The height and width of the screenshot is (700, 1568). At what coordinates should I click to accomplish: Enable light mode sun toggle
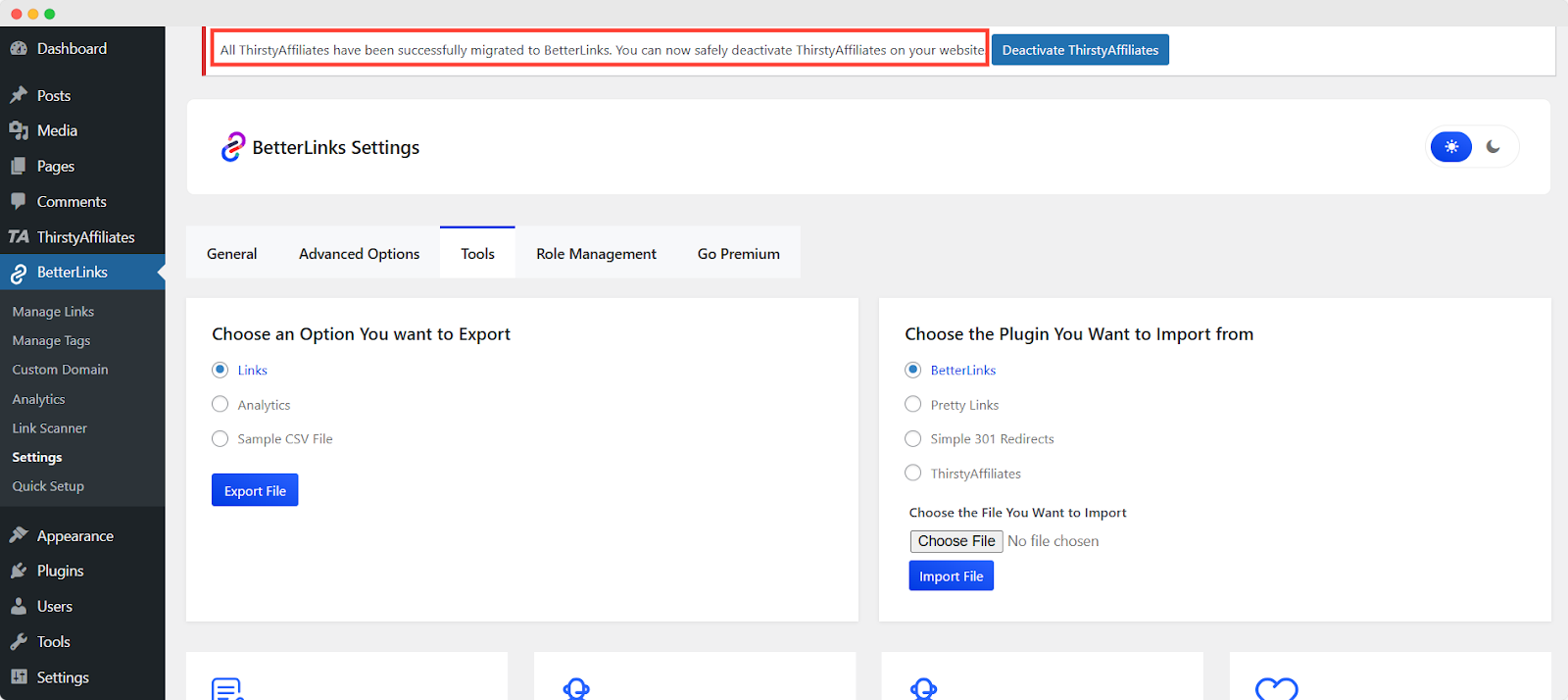click(1451, 147)
